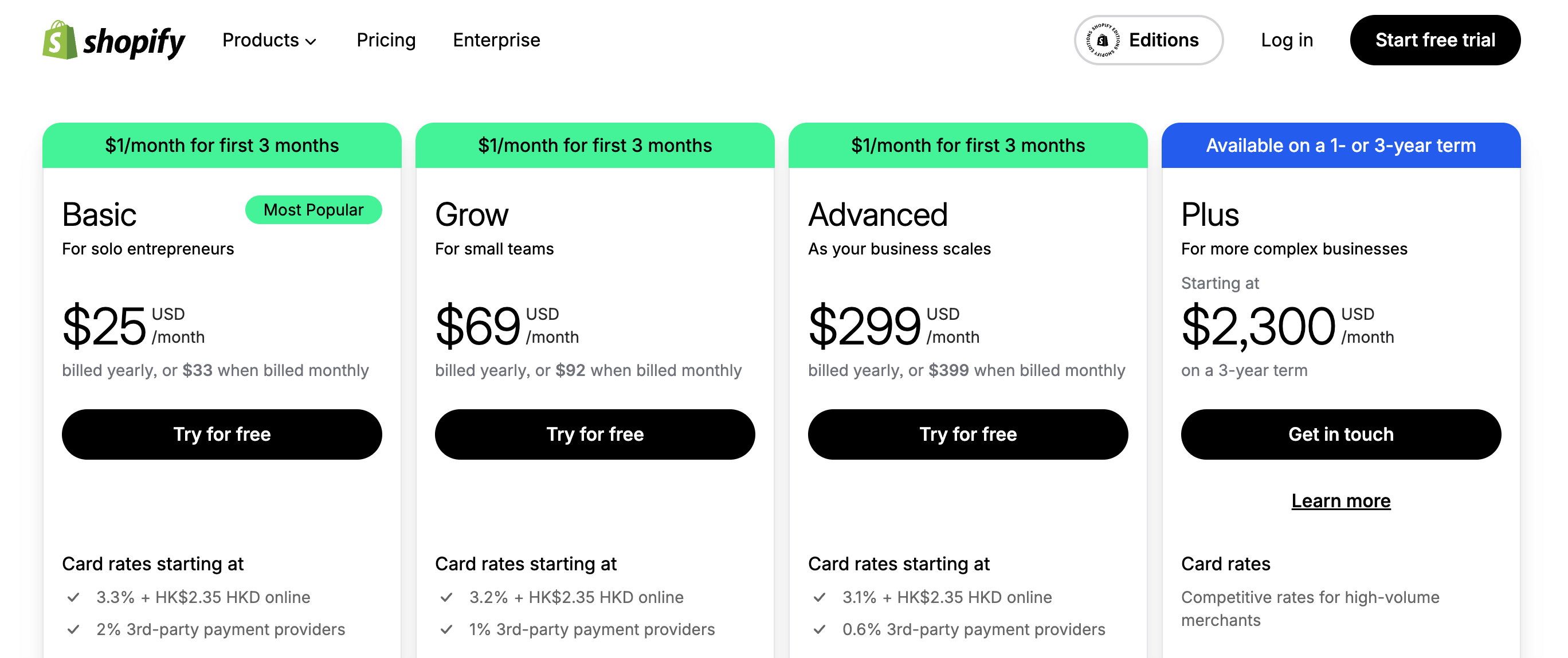This screenshot has height=658, width=1568.
Task: Click the blue Plus plan term banner
Action: [1340, 146]
